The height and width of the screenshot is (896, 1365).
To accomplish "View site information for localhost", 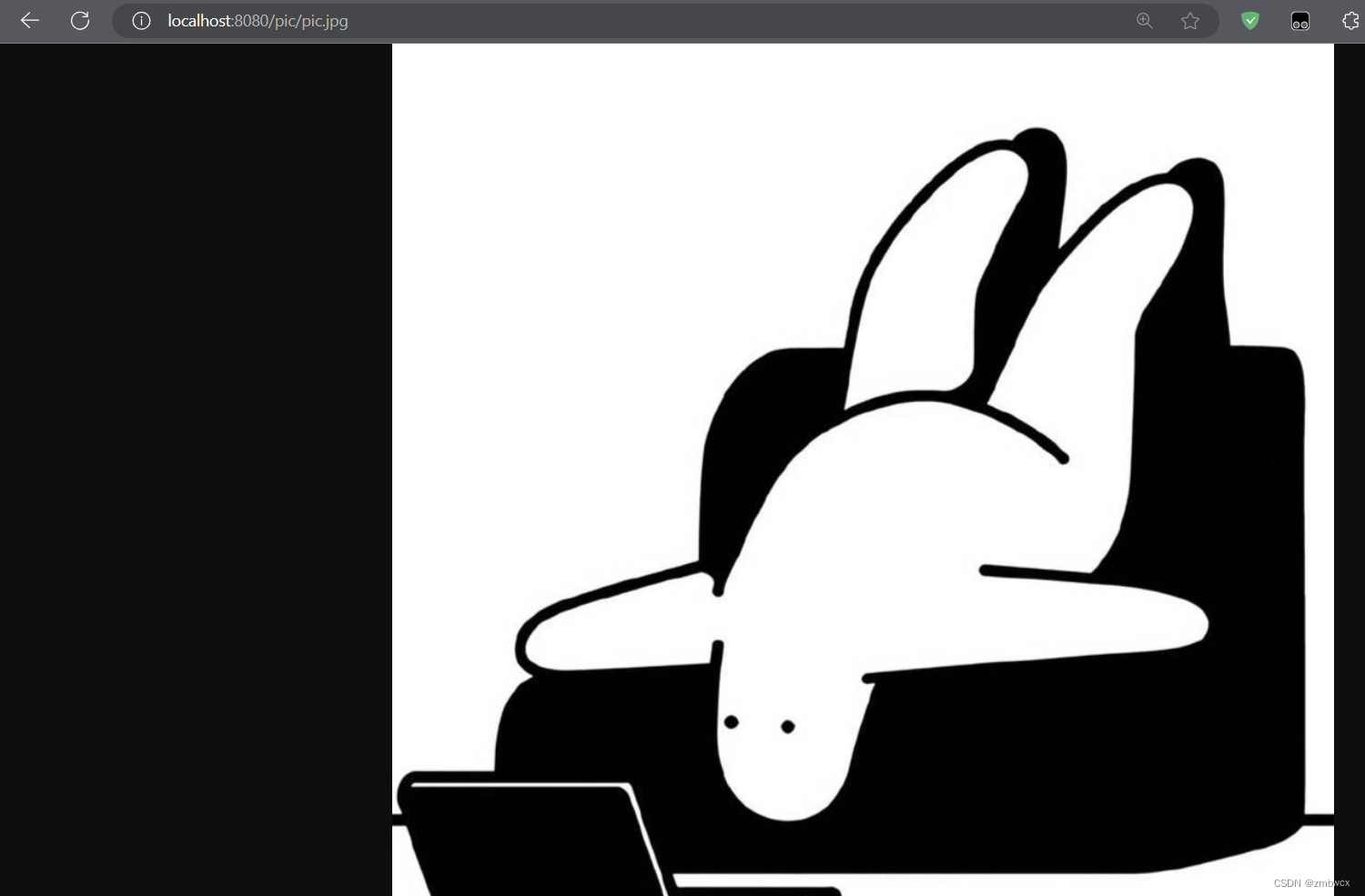I will tap(141, 20).
